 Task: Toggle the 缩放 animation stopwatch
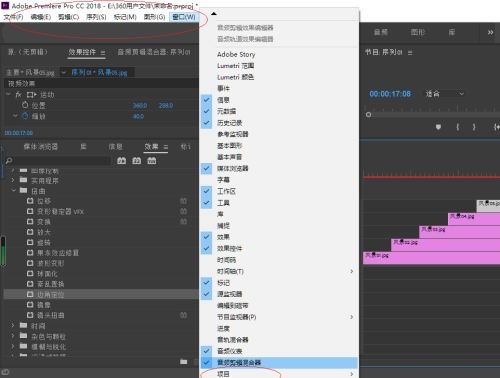pyautogui.click(x=25, y=116)
